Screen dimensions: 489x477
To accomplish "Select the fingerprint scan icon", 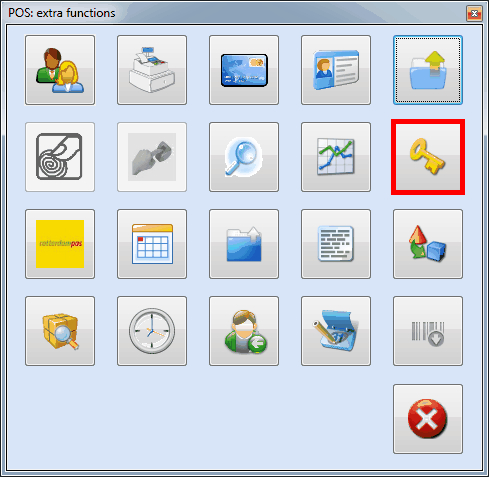I will point(60,157).
